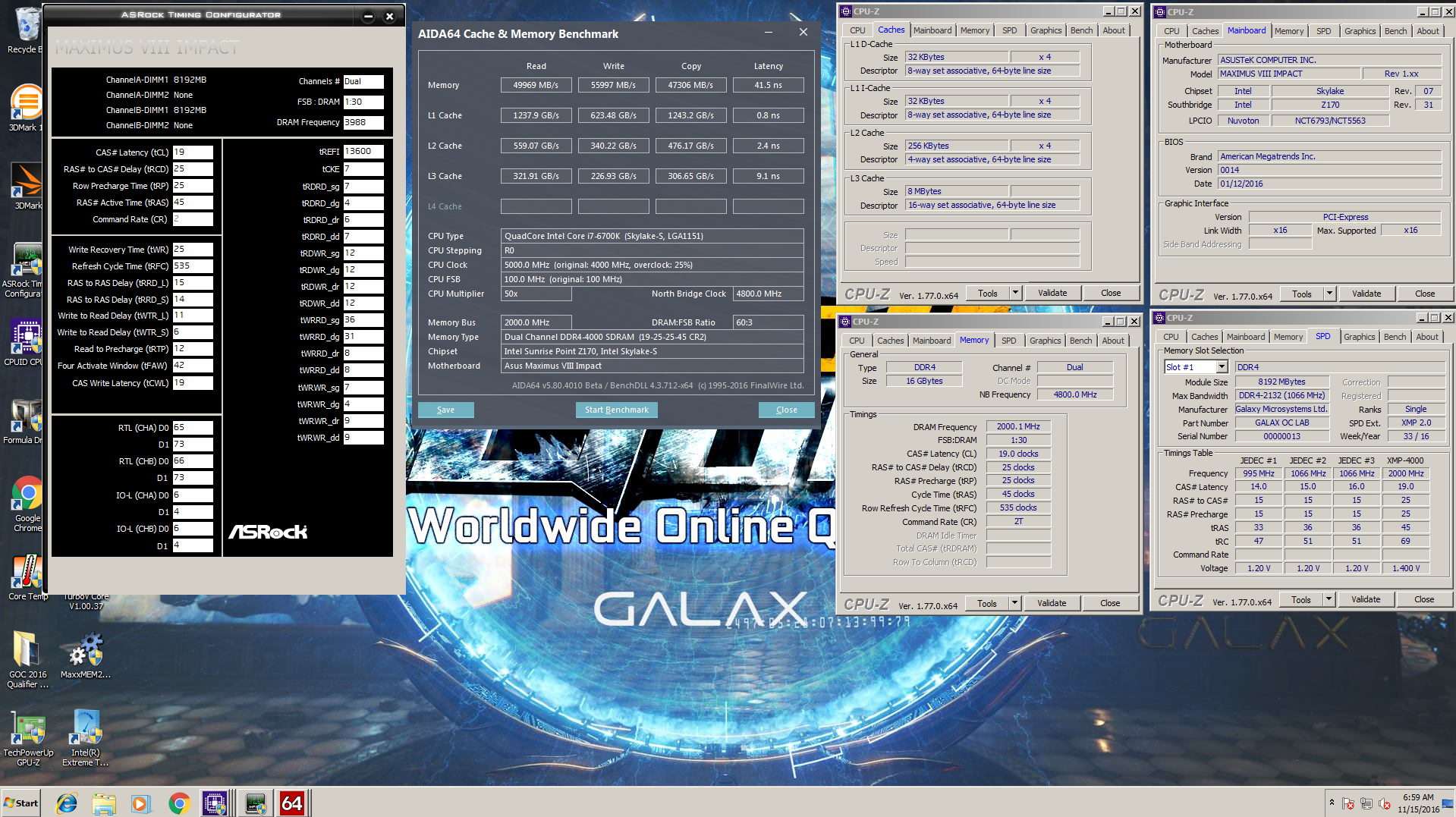Select the Bench tab in the Caches CPU-Z window
The width and height of the screenshot is (1456, 817).
point(1082,30)
